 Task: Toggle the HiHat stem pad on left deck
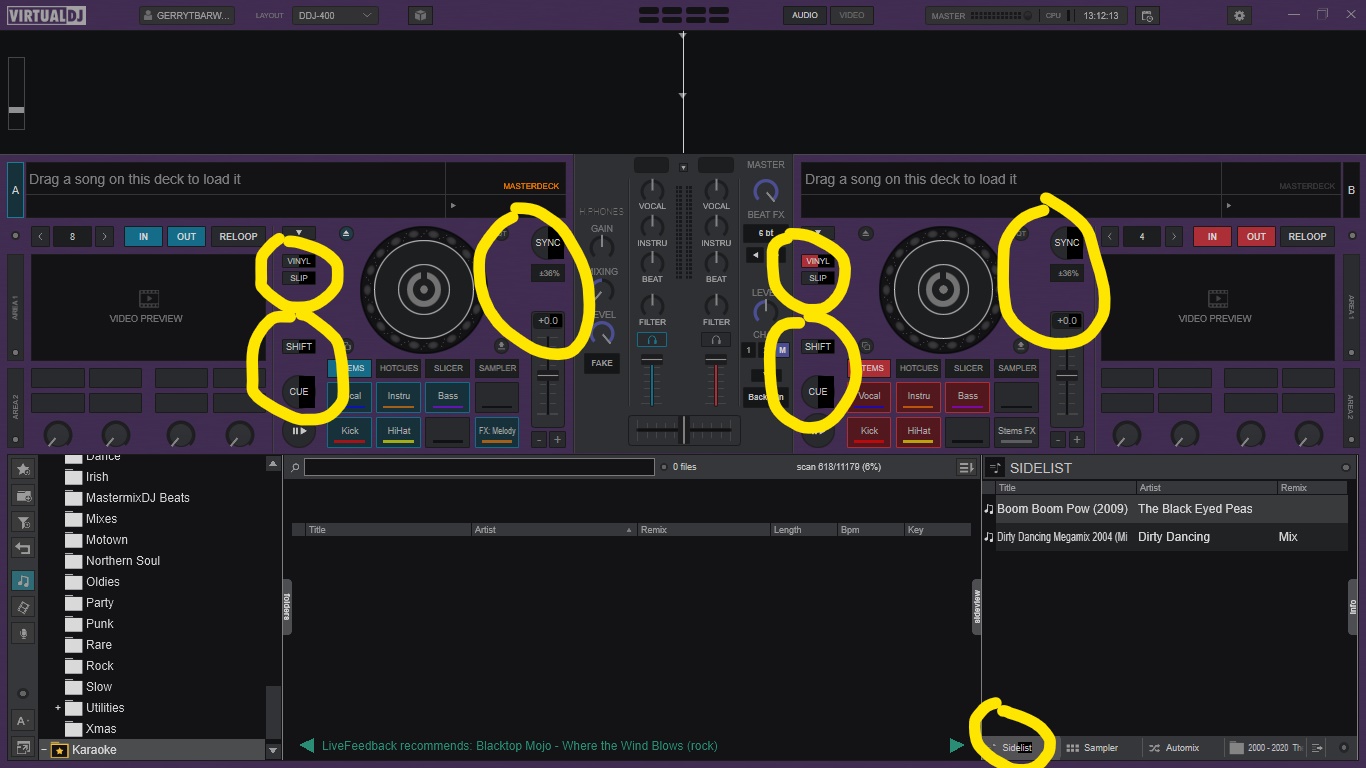(x=399, y=433)
